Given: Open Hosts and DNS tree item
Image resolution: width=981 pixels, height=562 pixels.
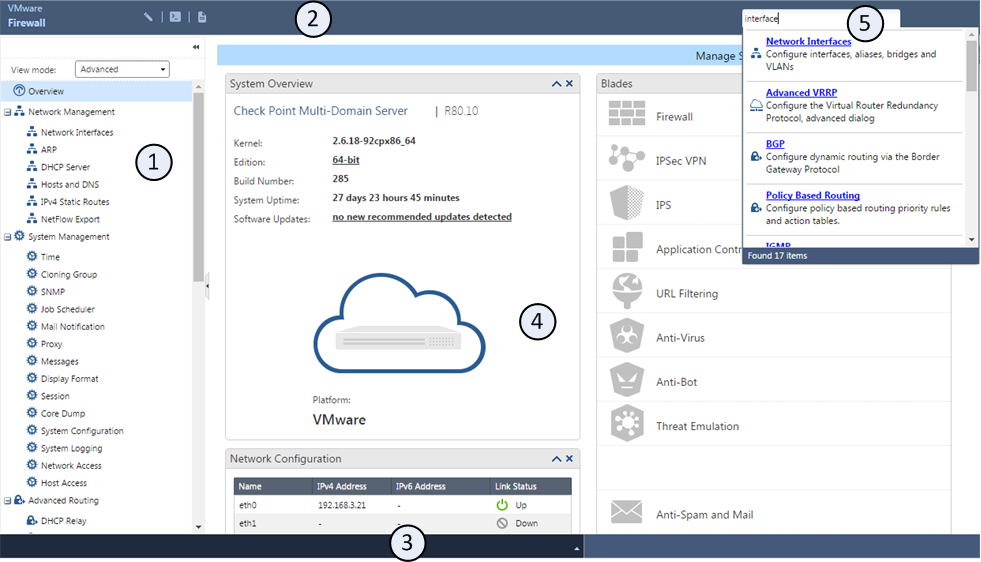Looking at the screenshot, I should tap(69, 185).
